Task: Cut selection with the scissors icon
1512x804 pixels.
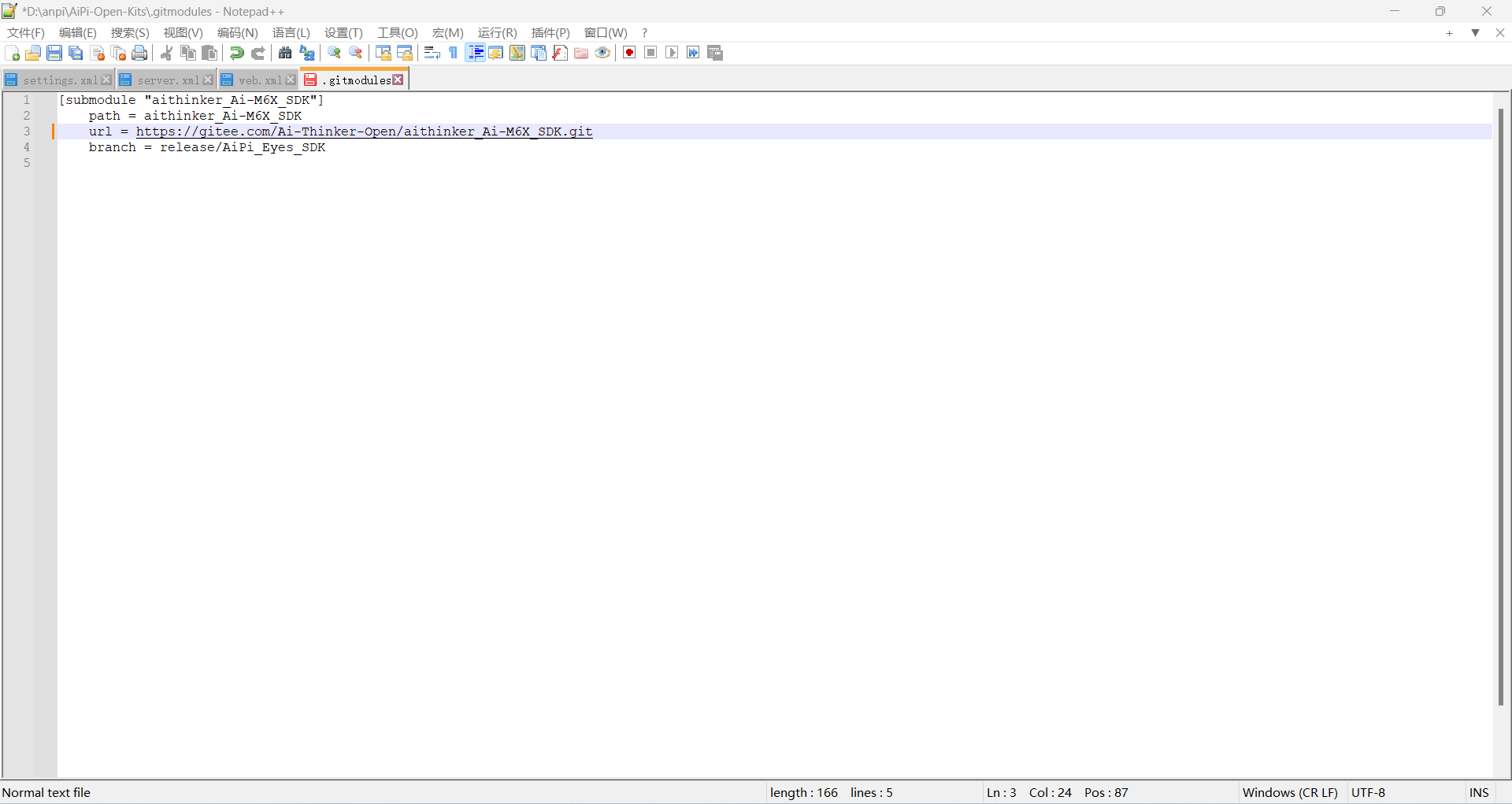Action: coord(167,53)
